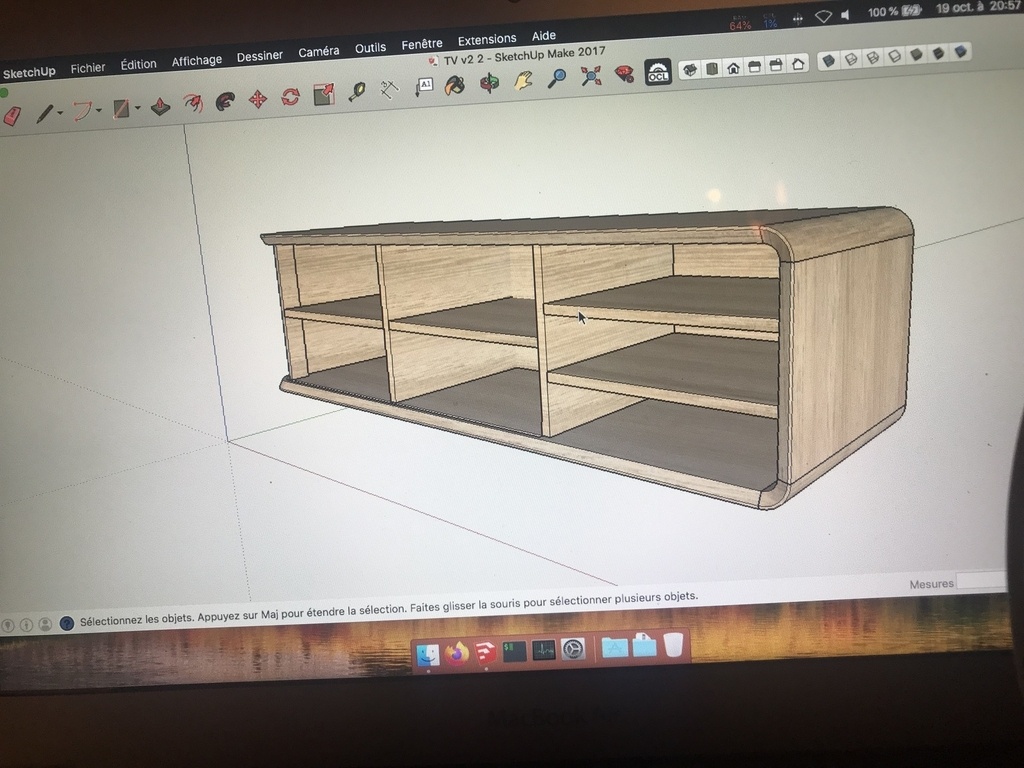
Task: Open Terminal from the Dock
Action: pyautogui.click(x=515, y=651)
